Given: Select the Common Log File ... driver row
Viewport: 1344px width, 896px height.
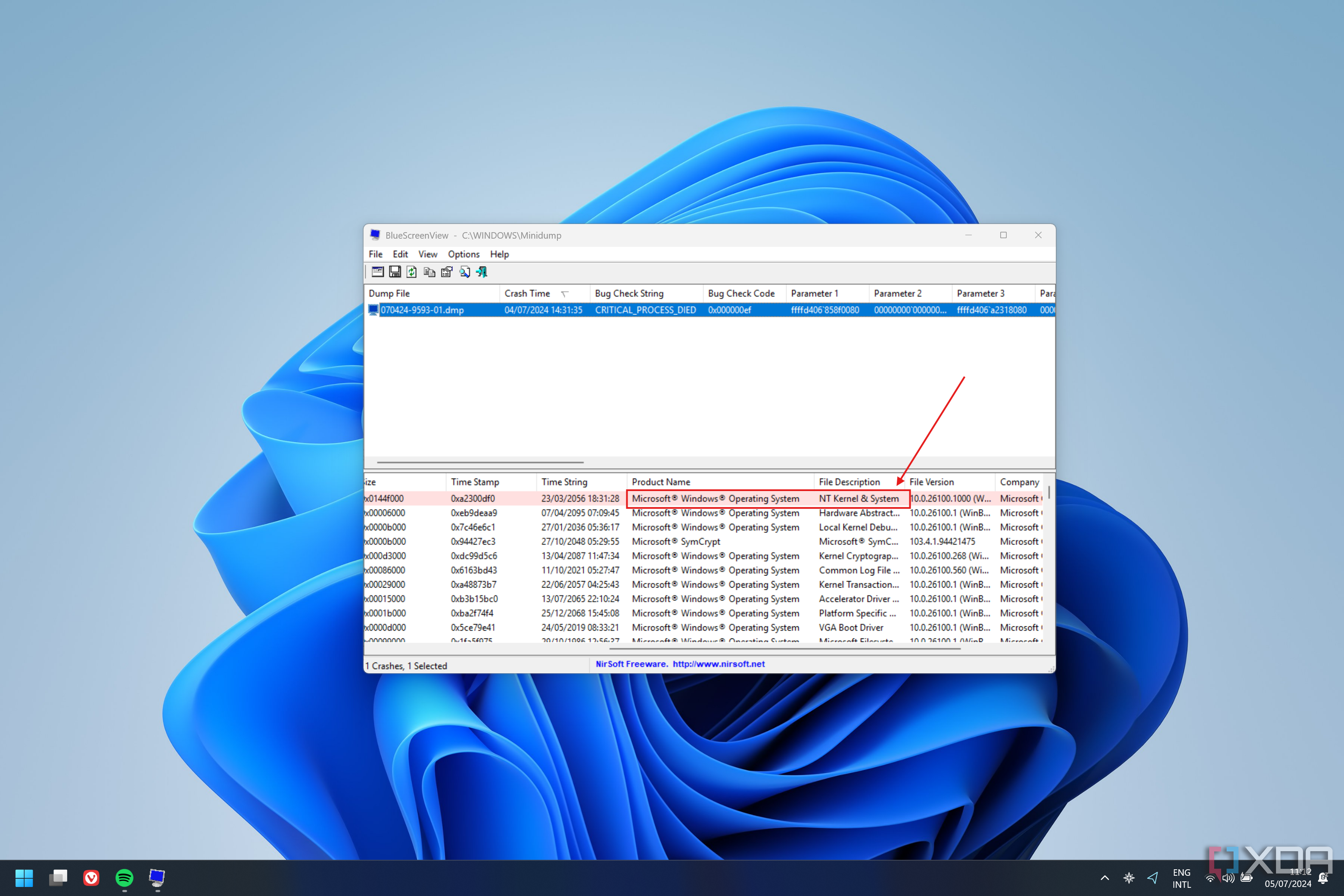Looking at the screenshot, I should pyautogui.click(x=704, y=570).
